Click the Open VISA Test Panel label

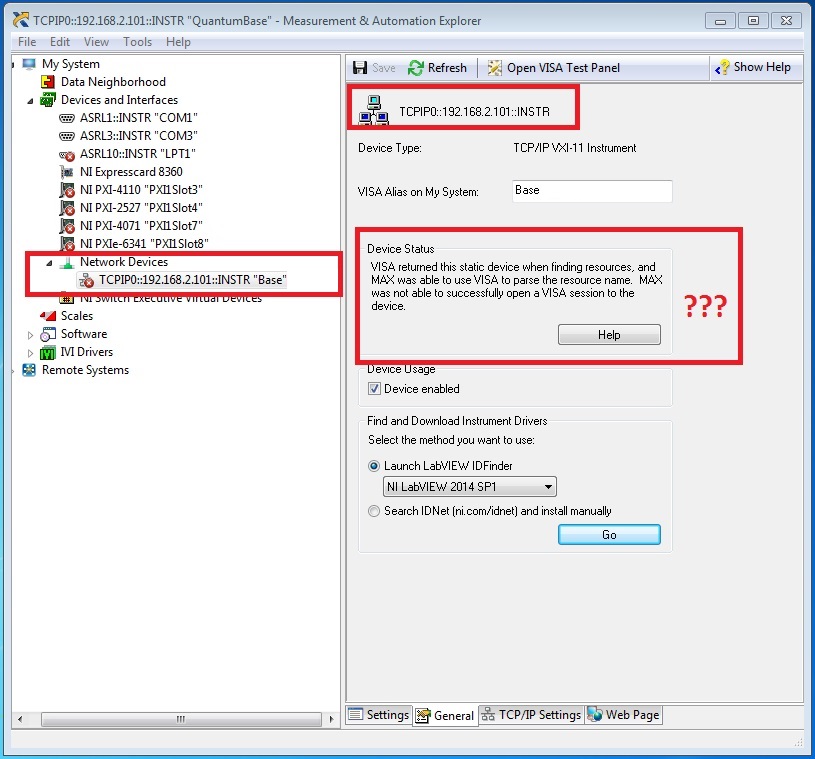pos(563,68)
